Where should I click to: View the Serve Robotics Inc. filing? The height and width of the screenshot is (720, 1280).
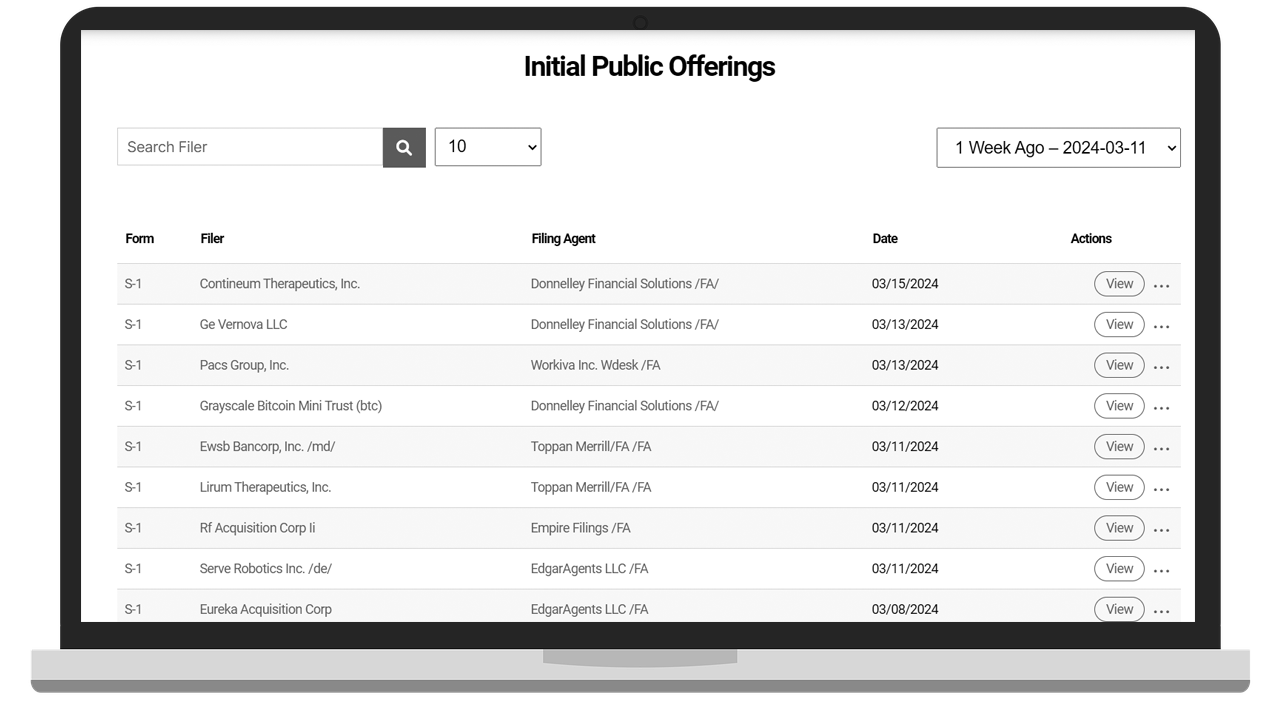[x=1119, y=569]
